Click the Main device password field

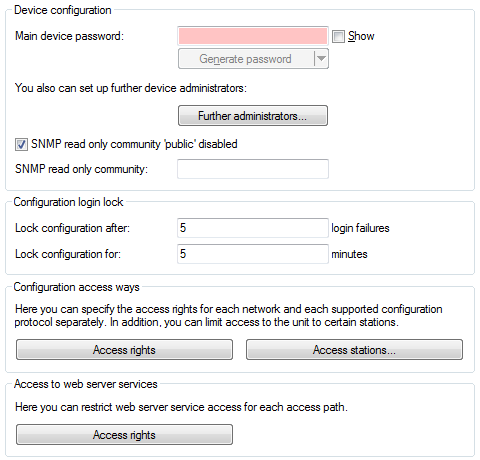coord(253,36)
